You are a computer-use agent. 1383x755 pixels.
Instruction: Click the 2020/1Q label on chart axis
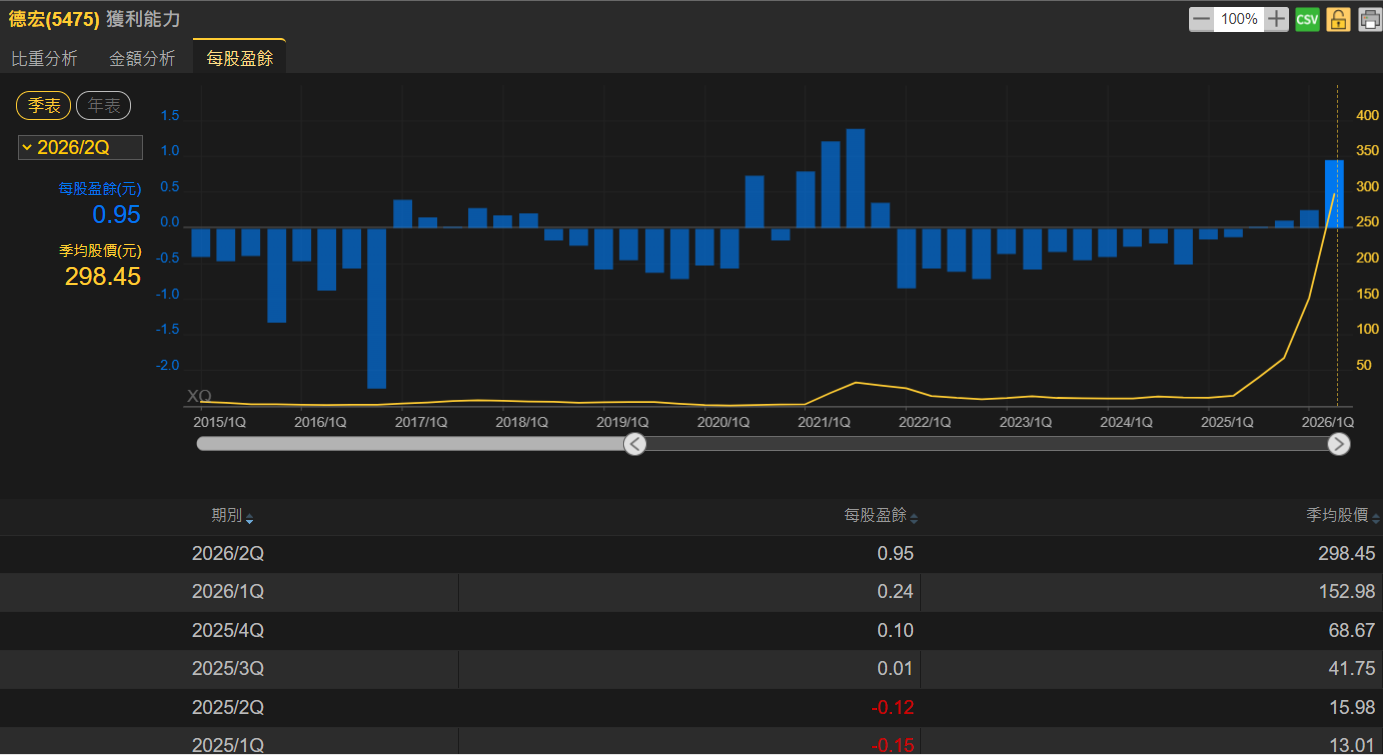pos(723,422)
